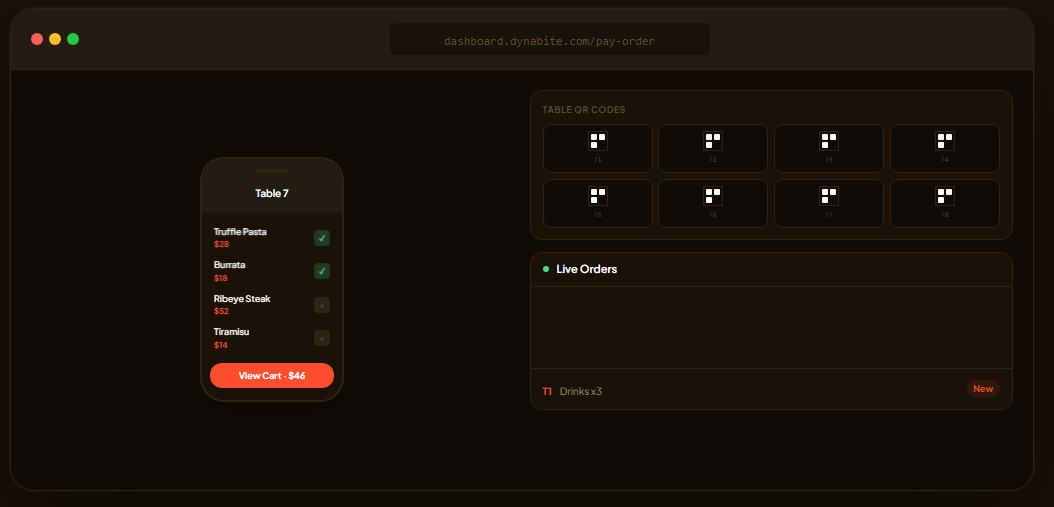Tap View Cart · $46 button

tap(272, 375)
